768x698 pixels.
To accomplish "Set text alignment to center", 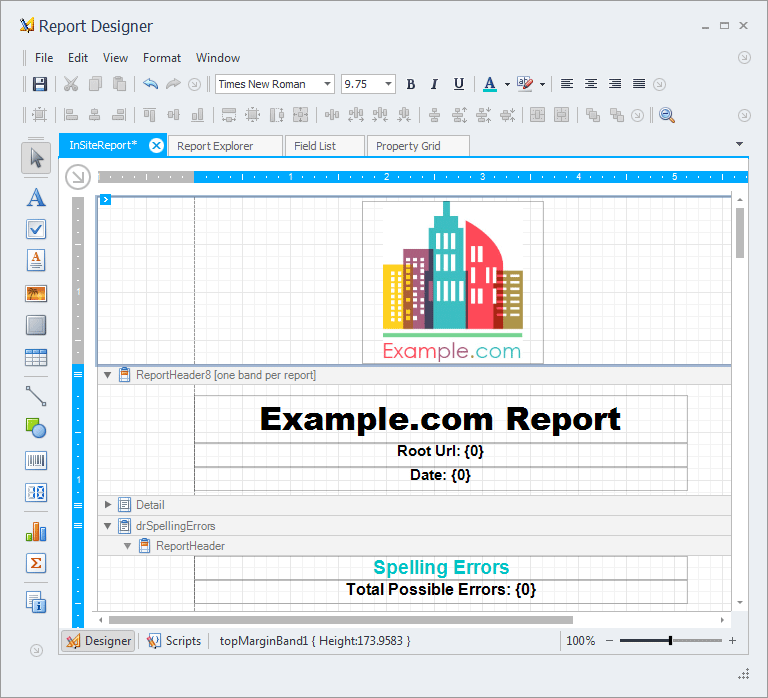I will point(591,84).
